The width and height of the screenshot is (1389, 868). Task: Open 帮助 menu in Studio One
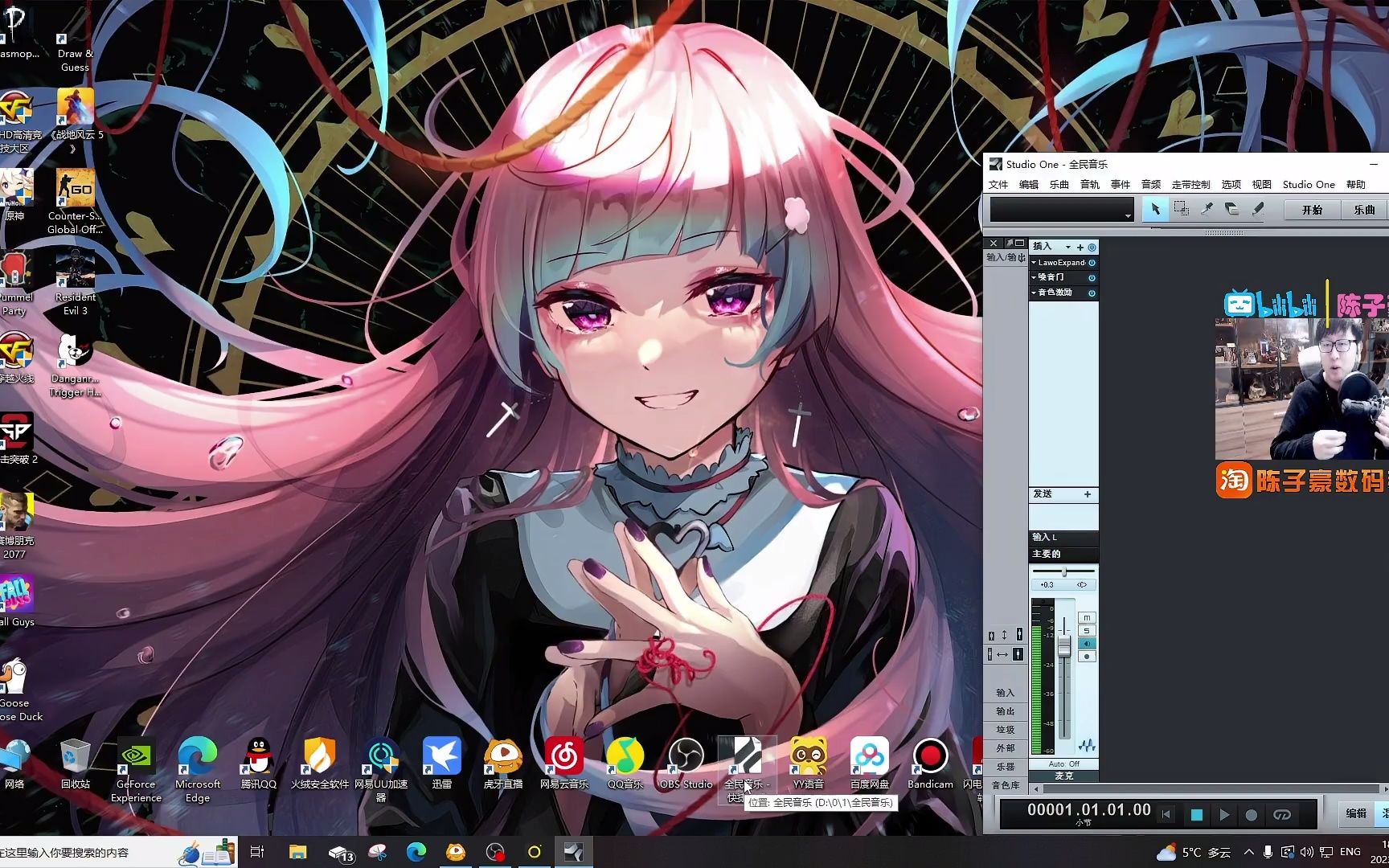[x=1356, y=185]
